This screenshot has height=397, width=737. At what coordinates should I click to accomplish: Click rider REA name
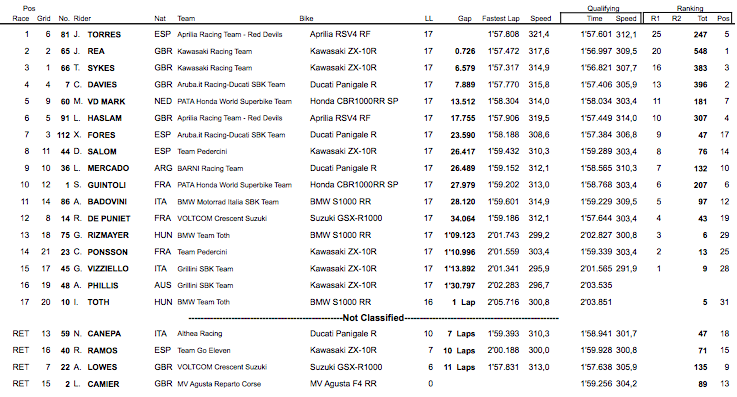[x=96, y=51]
